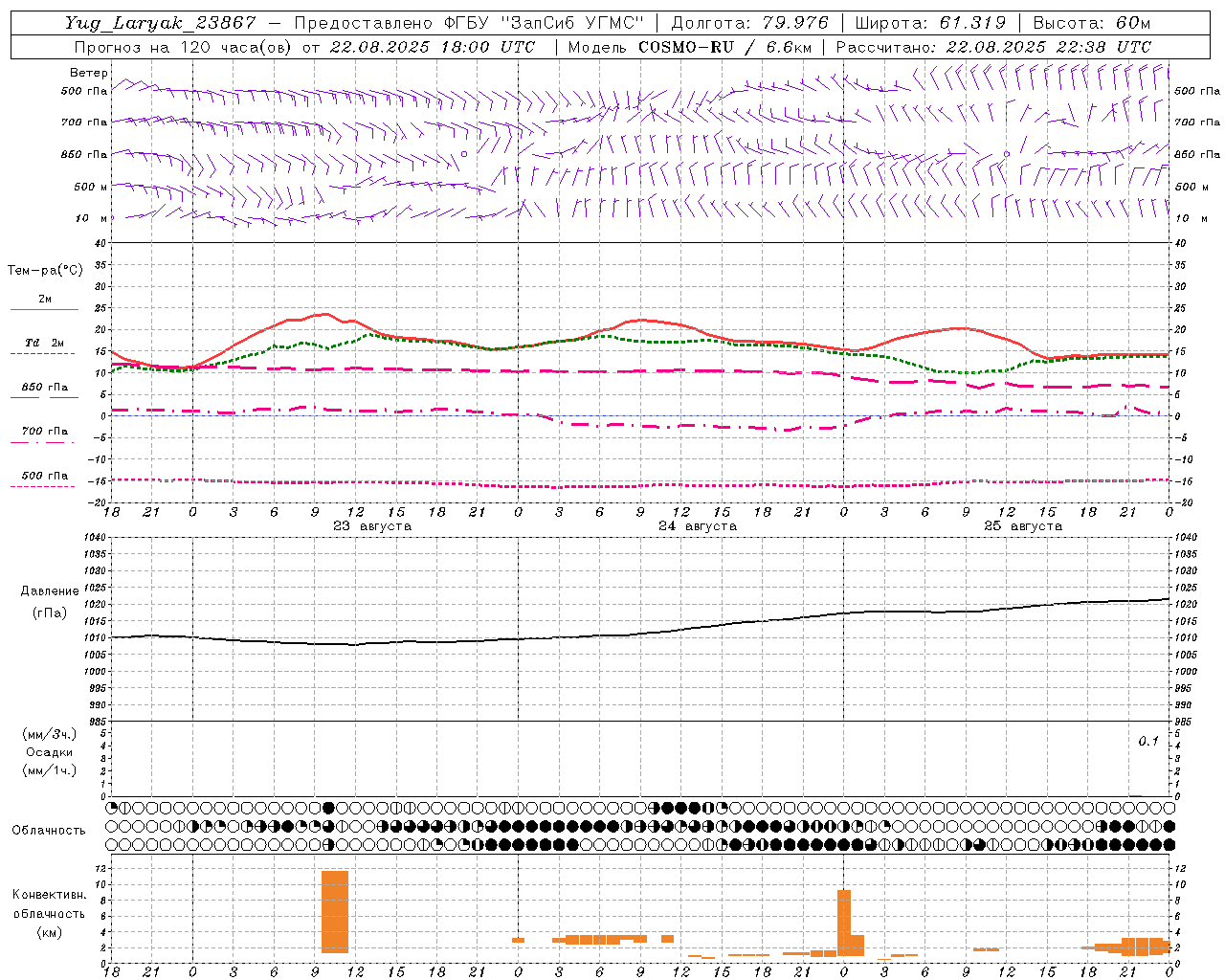Image resolution: width=1225 pixels, height=980 pixels.
Task: Select the Рассчитано: 22.08.2025 22:38 UTC timestamp
Action: (994, 47)
